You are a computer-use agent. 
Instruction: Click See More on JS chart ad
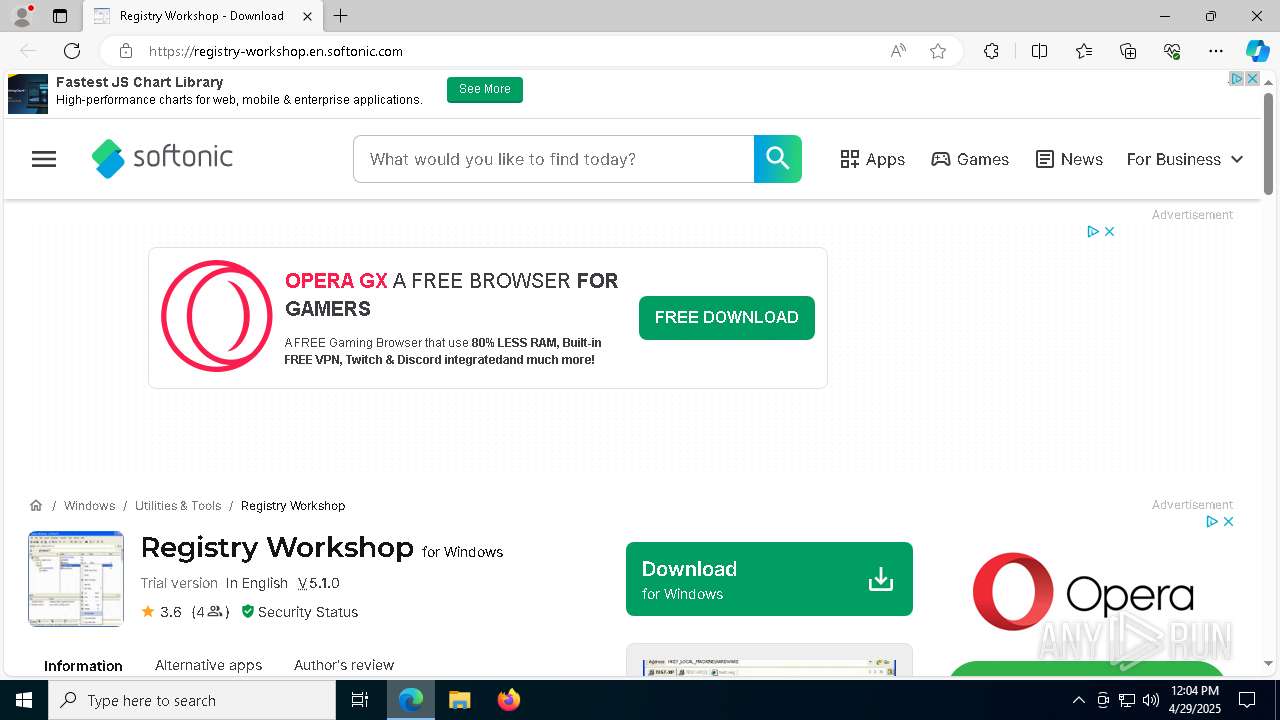point(485,89)
